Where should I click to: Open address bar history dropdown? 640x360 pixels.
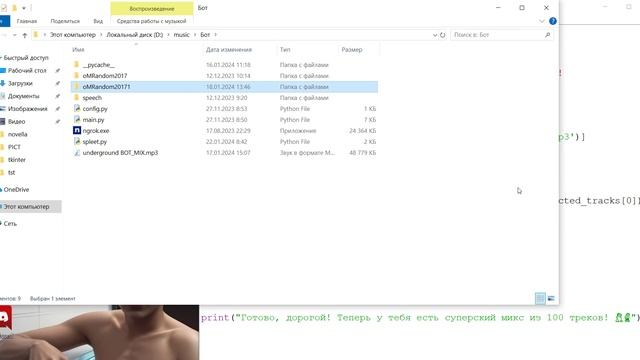pos(435,35)
